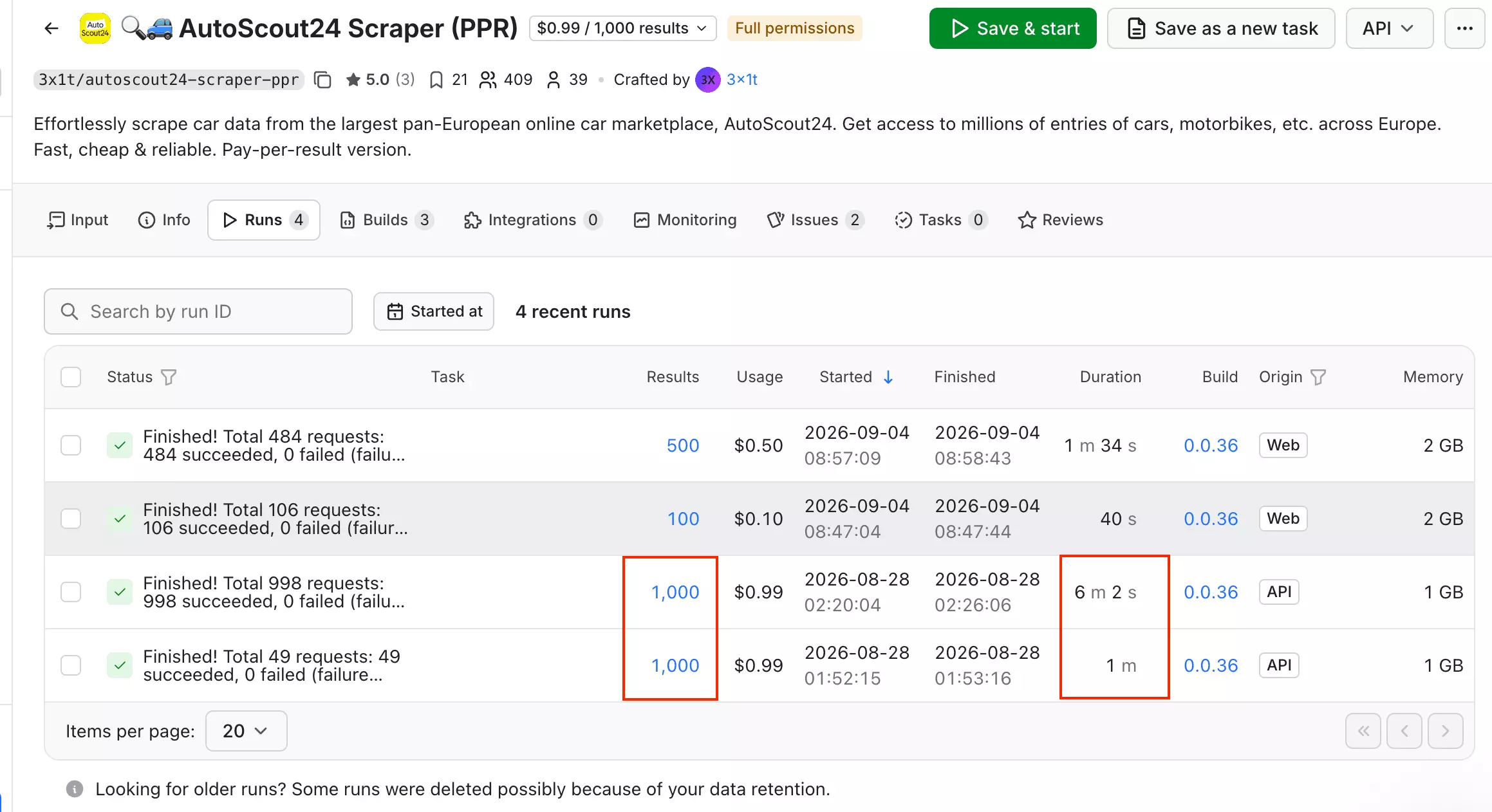Go back using the left arrow icon

tap(51, 28)
